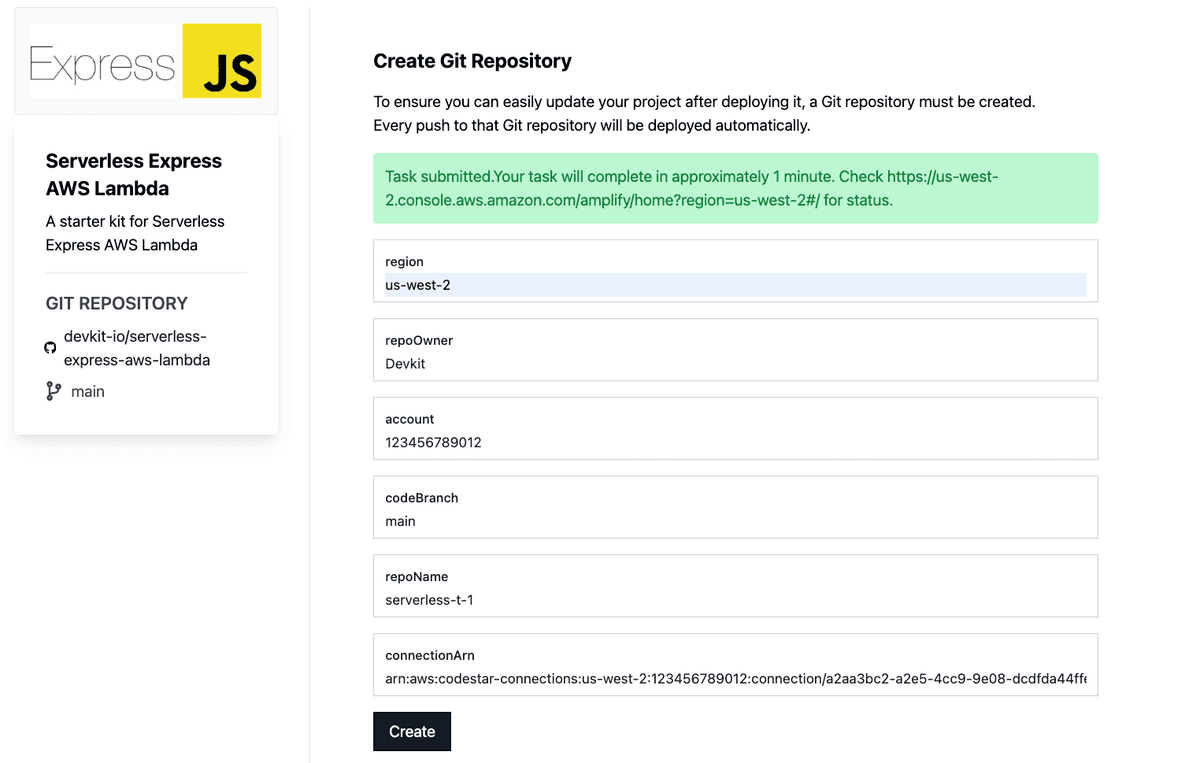This screenshot has width=1200, height=763.
Task: Click the main branch label
Action: [88, 391]
